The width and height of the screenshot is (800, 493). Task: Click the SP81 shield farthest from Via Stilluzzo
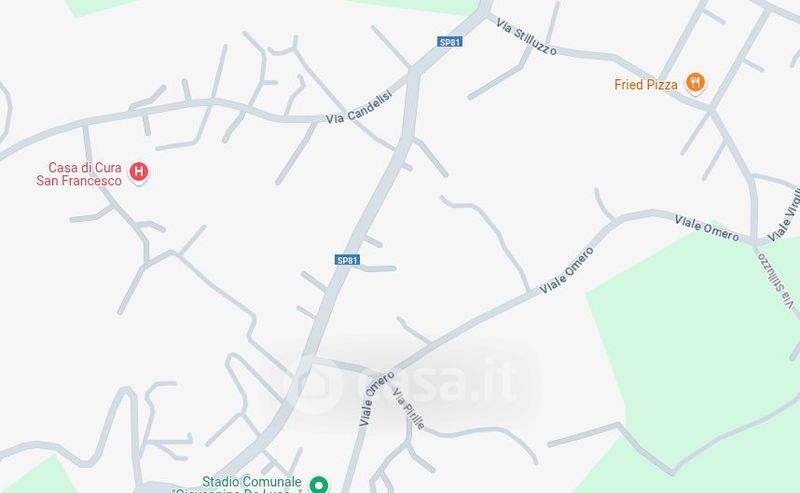(347, 260)
